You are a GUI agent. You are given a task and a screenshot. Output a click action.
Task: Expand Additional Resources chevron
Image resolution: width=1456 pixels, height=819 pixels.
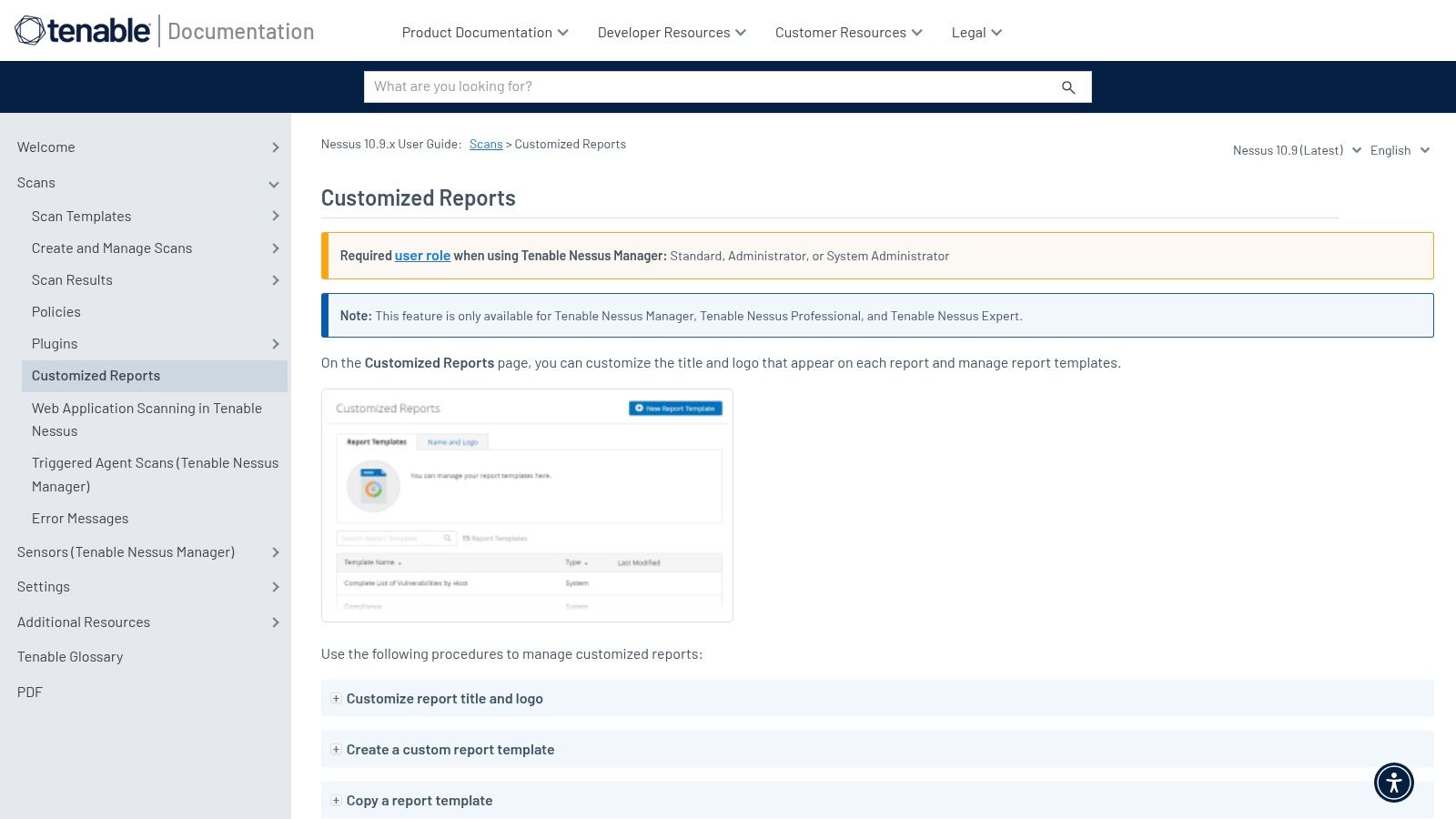pyautogui.click(x=275, y=622)
